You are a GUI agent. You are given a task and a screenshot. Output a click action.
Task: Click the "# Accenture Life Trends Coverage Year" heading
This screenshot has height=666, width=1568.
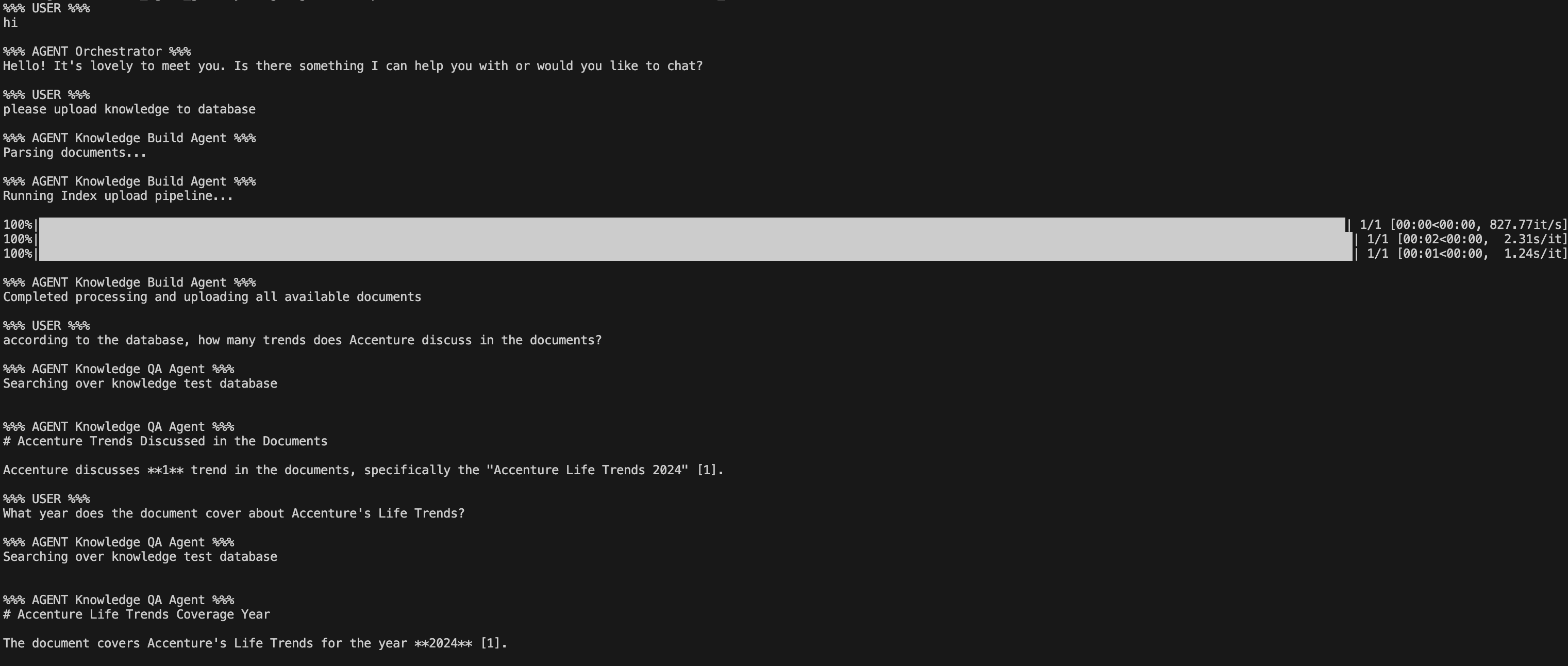[x=137, y=614]
